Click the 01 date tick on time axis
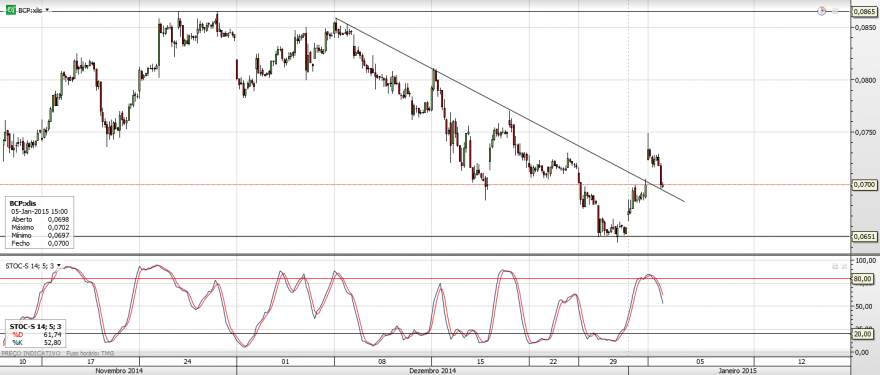This screenshot has width=880, height=375. 286,361
